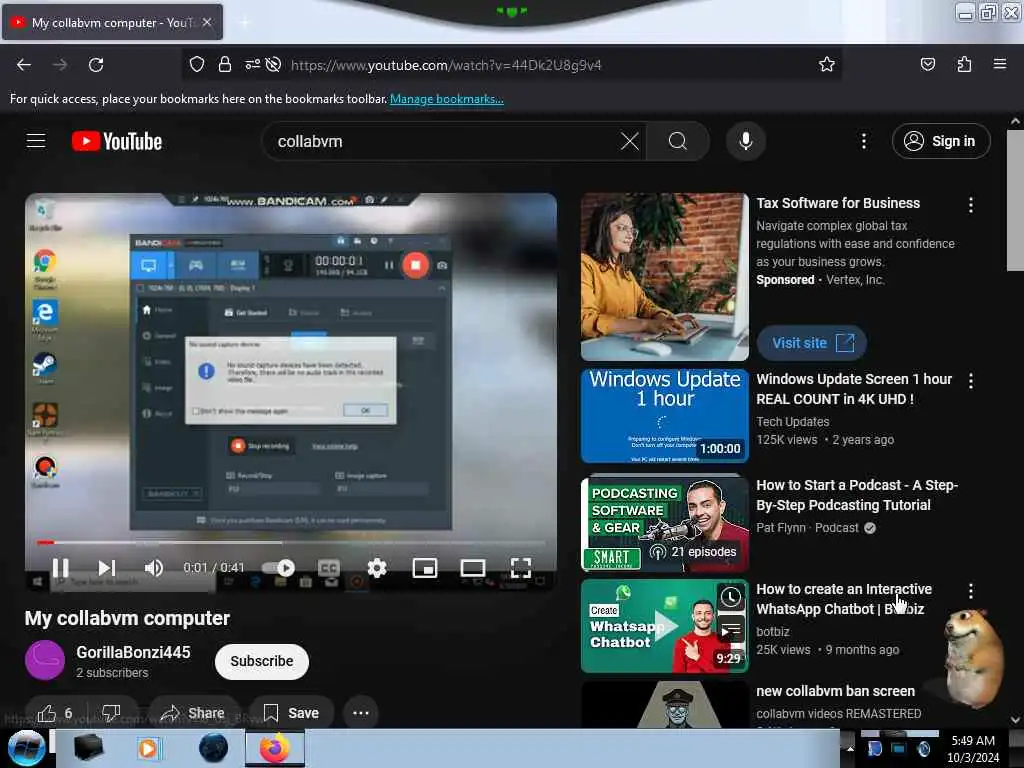Search with voice microphone
1024x768 pixels.
(746, 141)
